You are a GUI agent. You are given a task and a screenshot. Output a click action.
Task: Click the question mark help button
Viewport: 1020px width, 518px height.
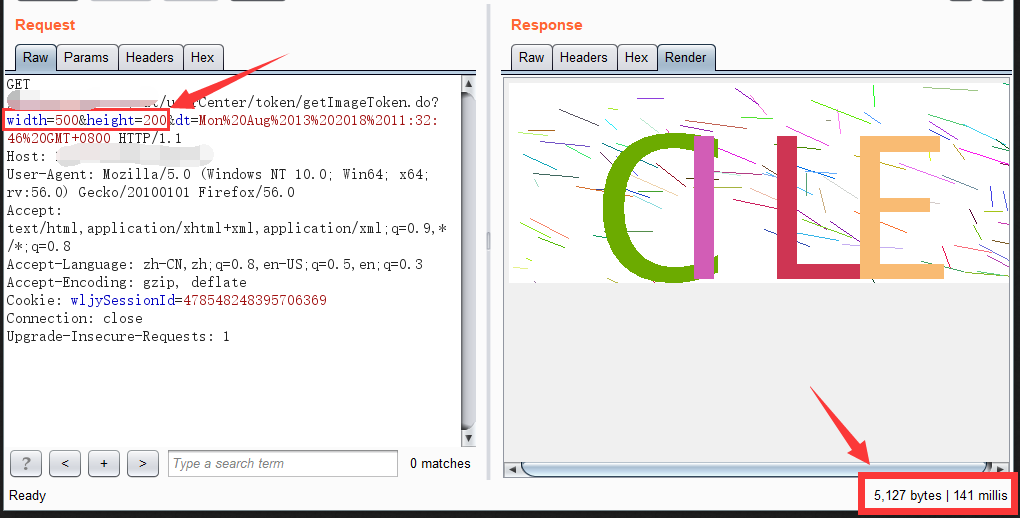[x=26, y=463]
